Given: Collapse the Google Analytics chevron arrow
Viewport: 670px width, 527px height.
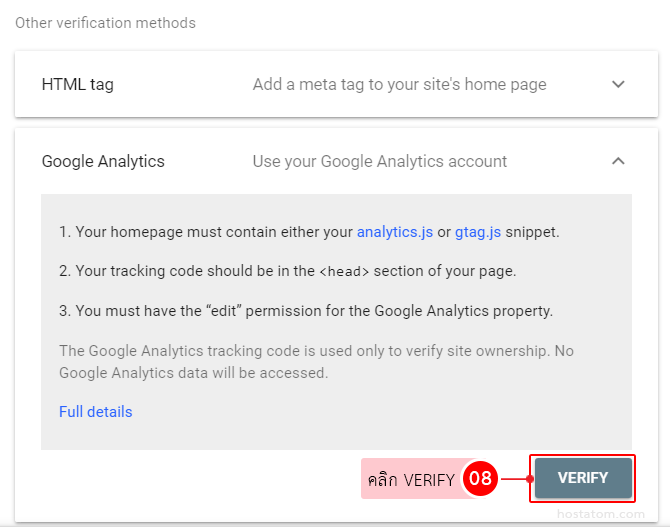Looking at the screenshot, I should (x=618, y=161).
